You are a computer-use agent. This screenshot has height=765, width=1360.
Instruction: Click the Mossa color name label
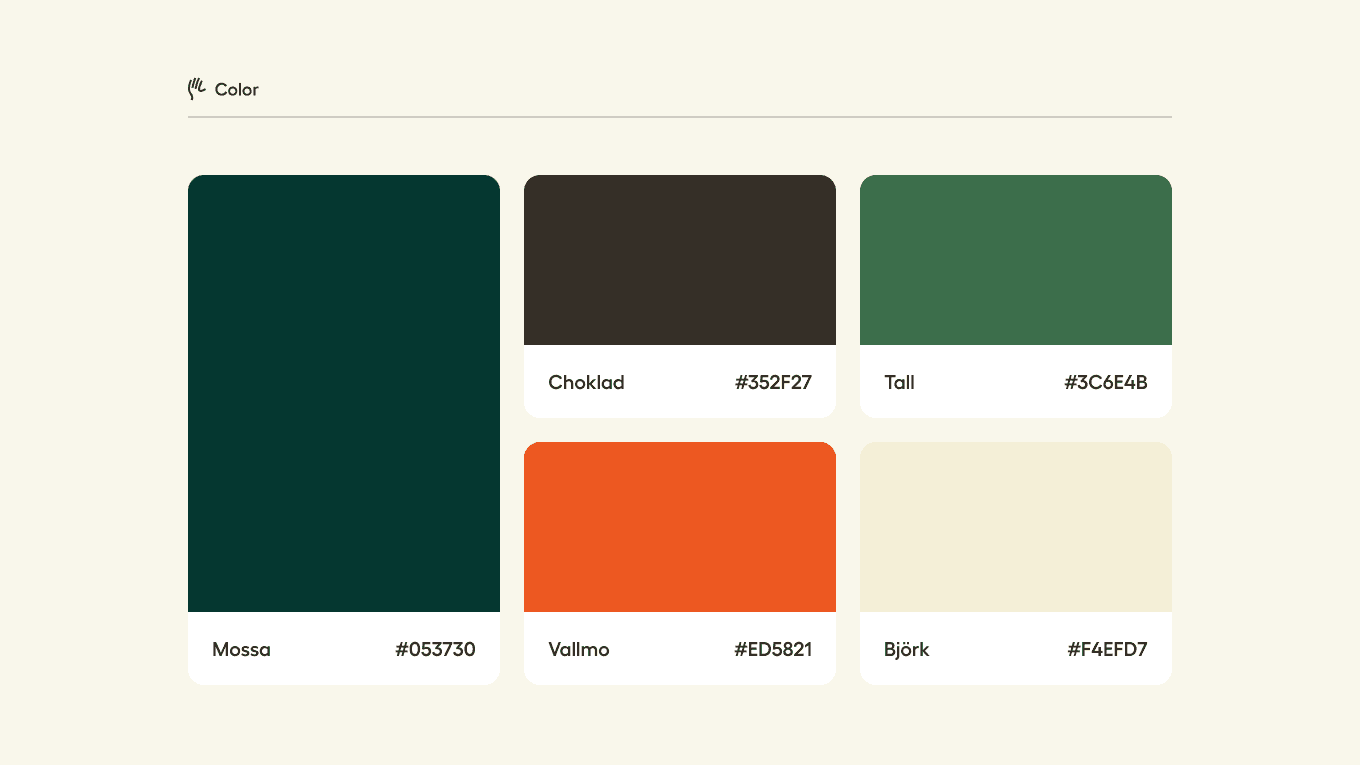tap(241, 650)
